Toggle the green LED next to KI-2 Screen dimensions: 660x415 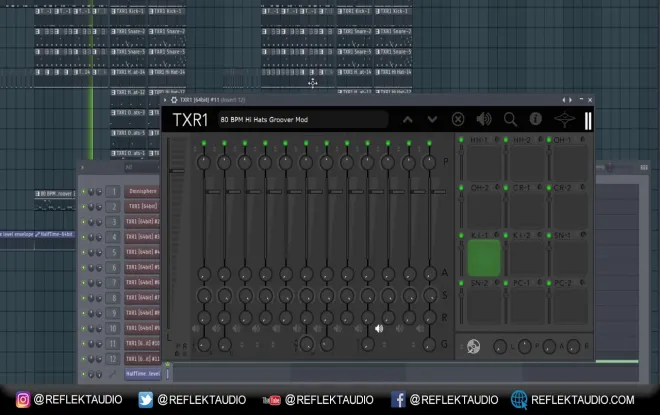(506, 235)
